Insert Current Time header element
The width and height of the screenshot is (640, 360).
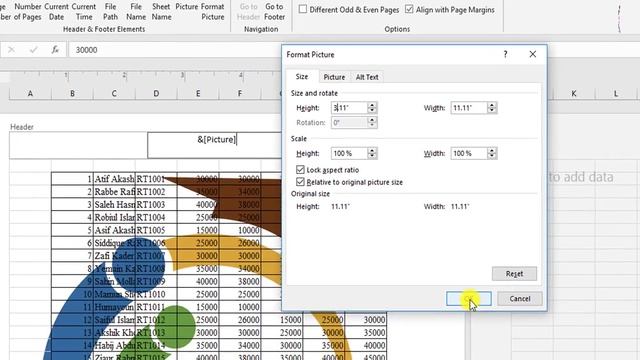(84, 12)
